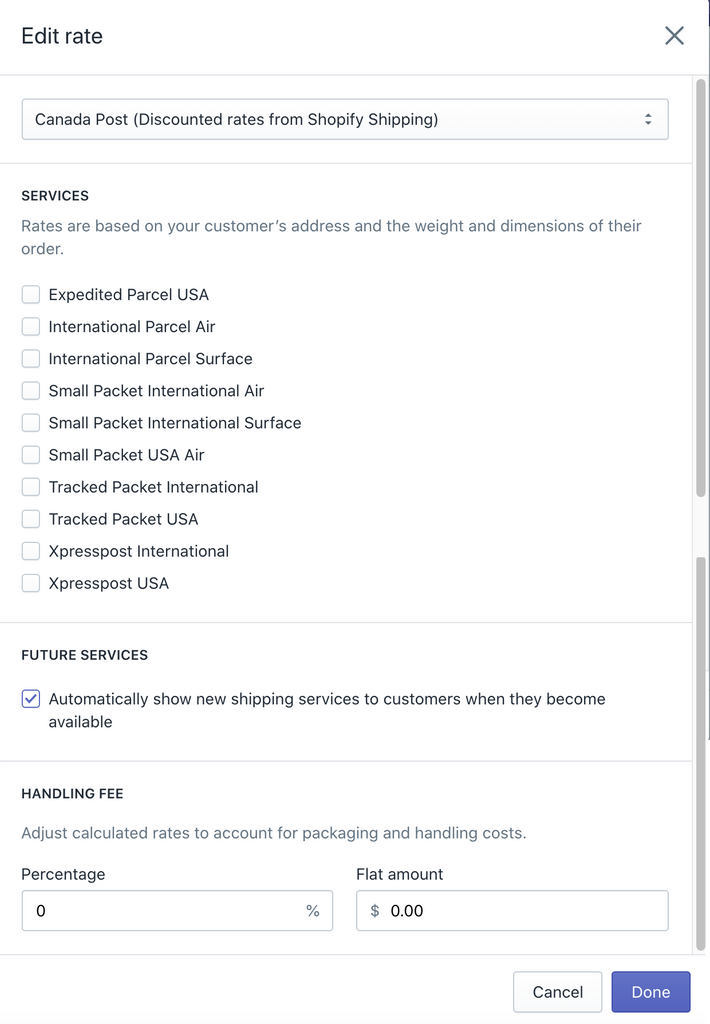Check Small Packet International Surface
The width and height of the screenshot is (710, 1024).
30,422
